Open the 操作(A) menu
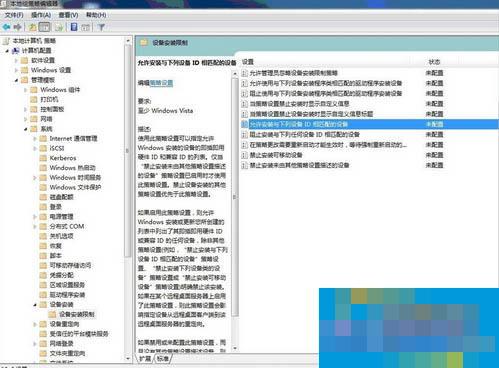Viewport: 499px width, 368px height. (x=41, y=15)
